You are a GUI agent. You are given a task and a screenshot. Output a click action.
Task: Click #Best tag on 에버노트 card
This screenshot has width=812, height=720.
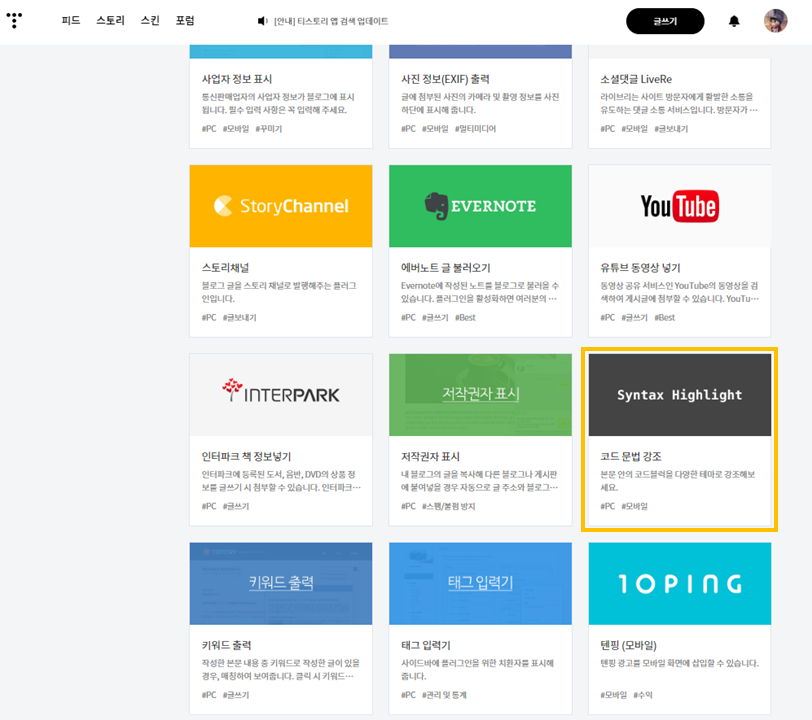point(465,317)
